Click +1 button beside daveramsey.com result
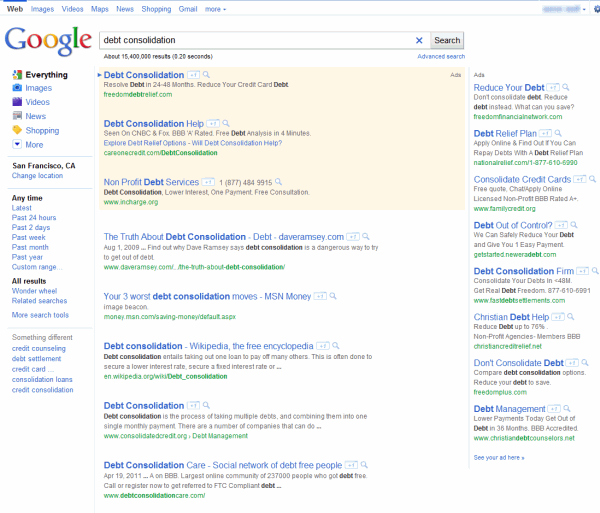 [x=353, y=237]
